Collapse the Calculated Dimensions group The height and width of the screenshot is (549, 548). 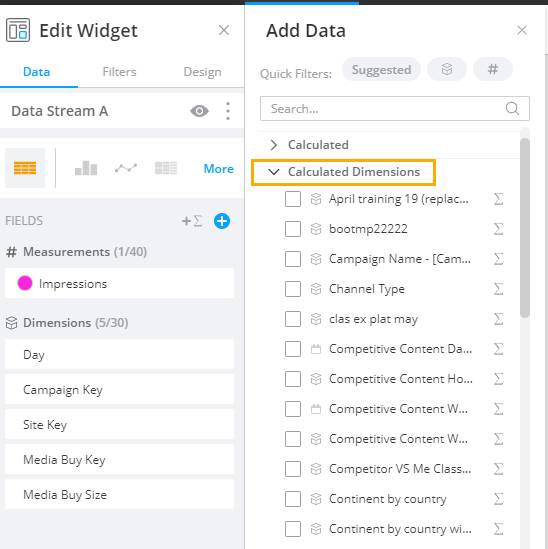273,172
